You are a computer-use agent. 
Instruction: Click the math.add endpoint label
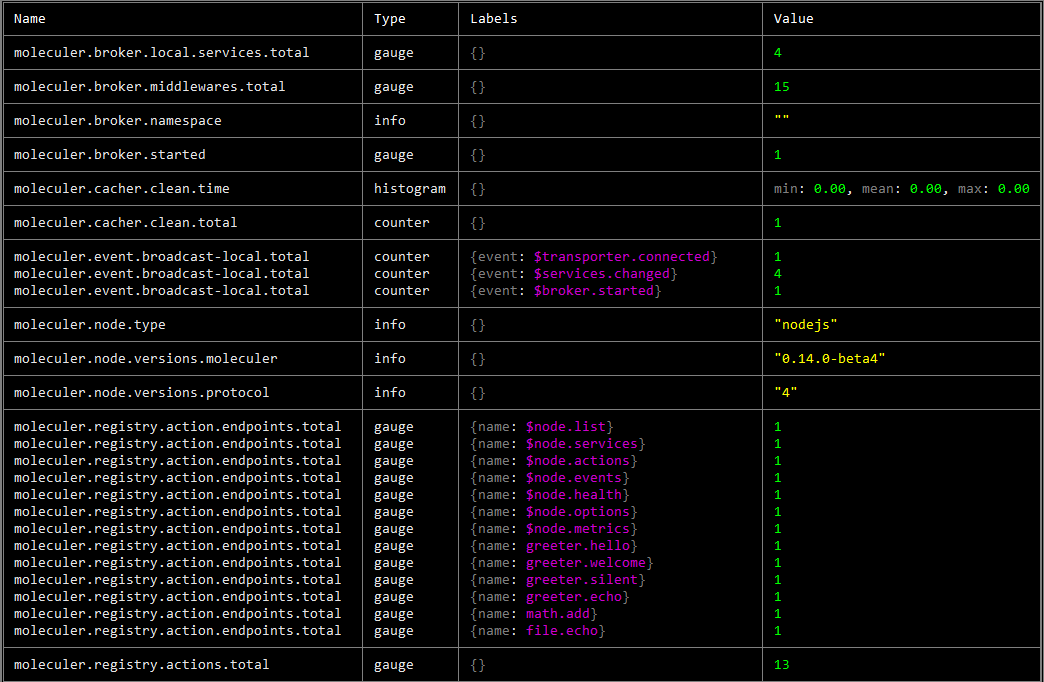(x=561, y=614)
